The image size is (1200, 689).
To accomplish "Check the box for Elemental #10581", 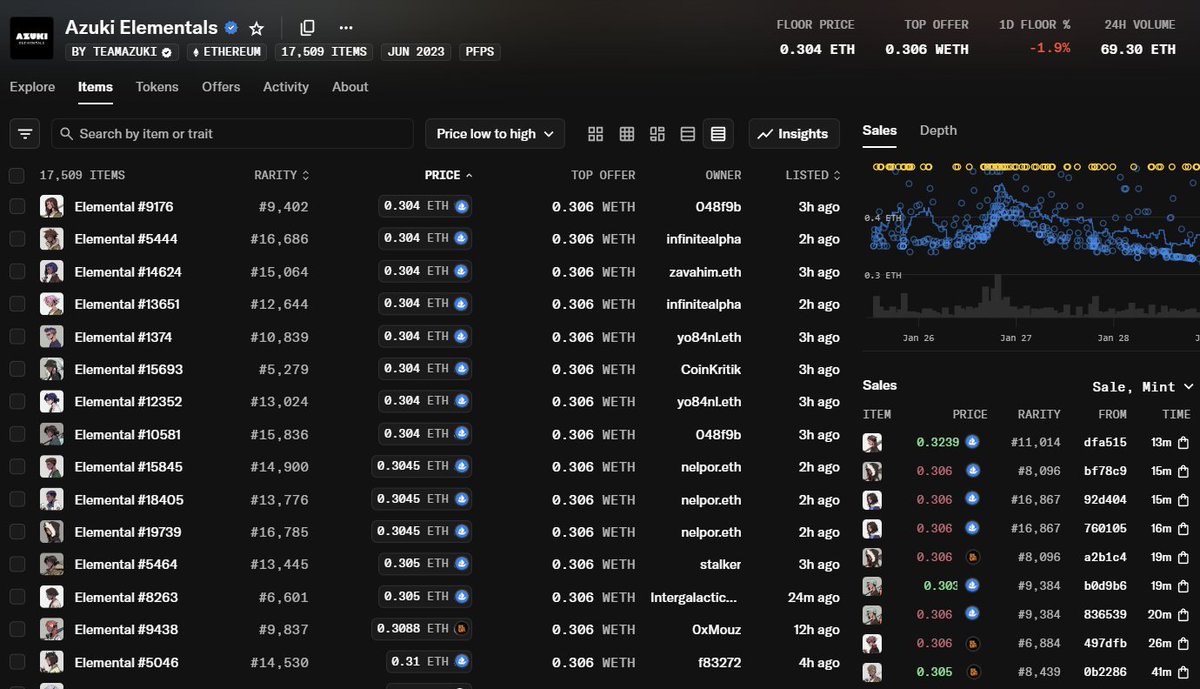I will 17,434.
